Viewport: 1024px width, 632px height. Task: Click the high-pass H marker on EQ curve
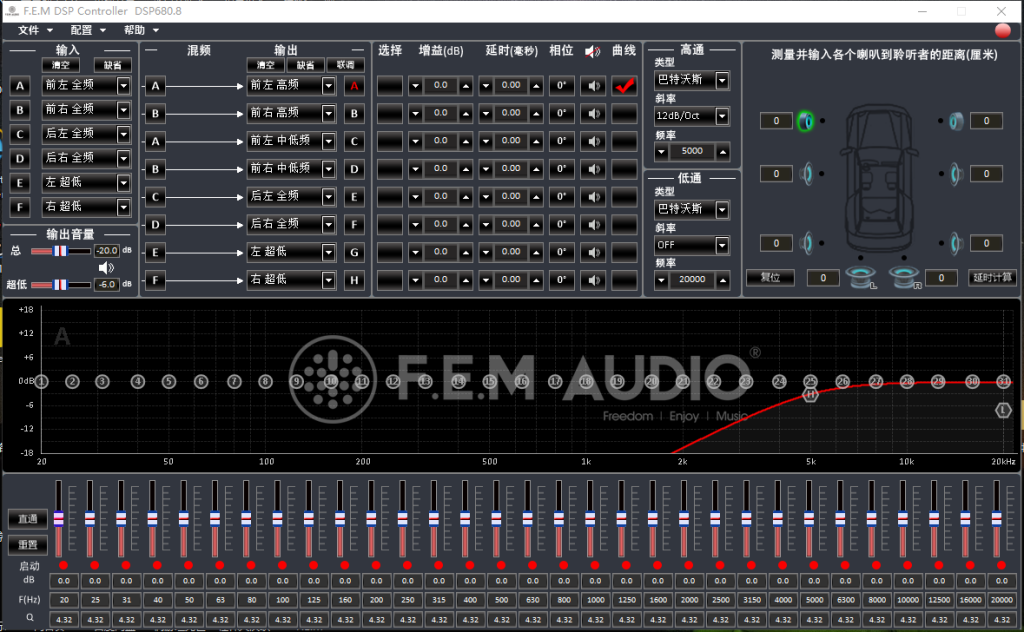point(810,394)
